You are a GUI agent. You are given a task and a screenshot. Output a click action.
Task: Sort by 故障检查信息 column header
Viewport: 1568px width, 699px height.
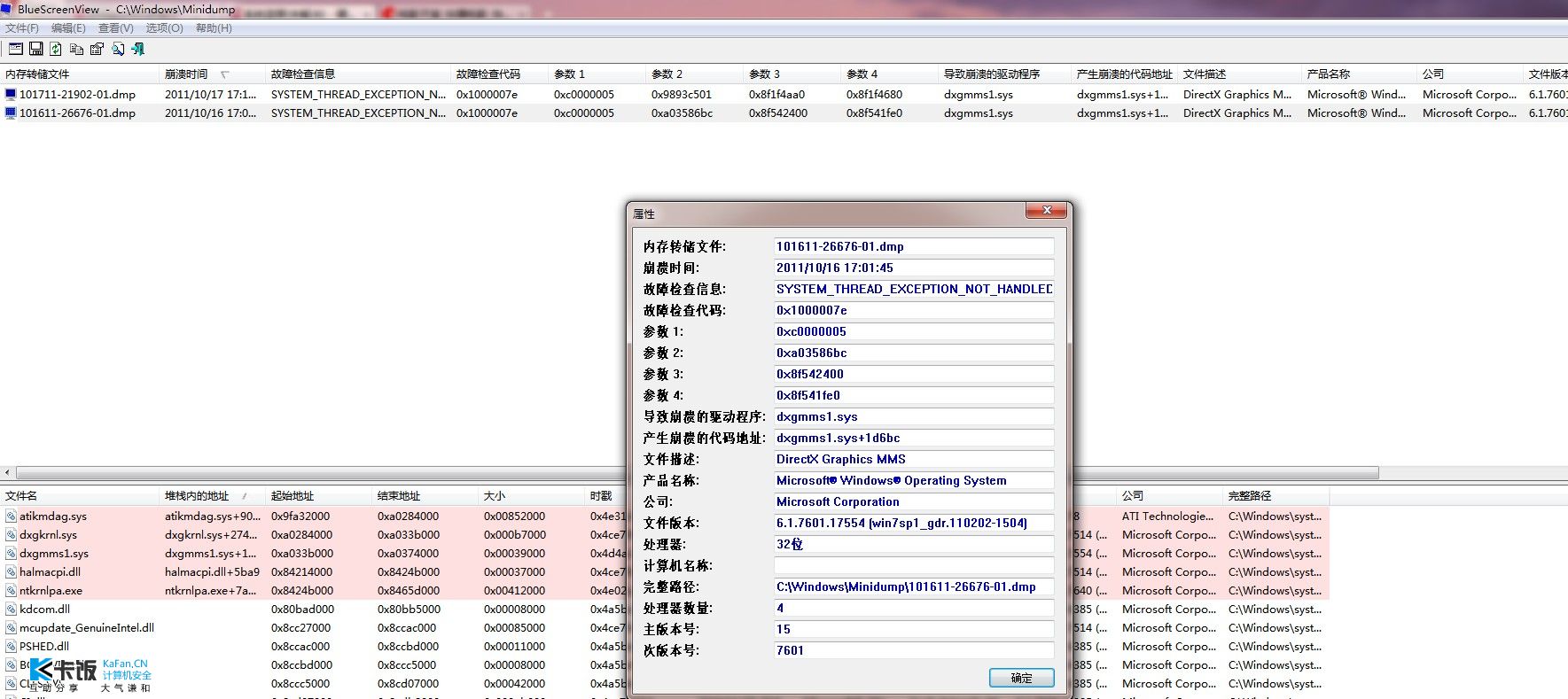pyautogui.click(x=358, y=74)
